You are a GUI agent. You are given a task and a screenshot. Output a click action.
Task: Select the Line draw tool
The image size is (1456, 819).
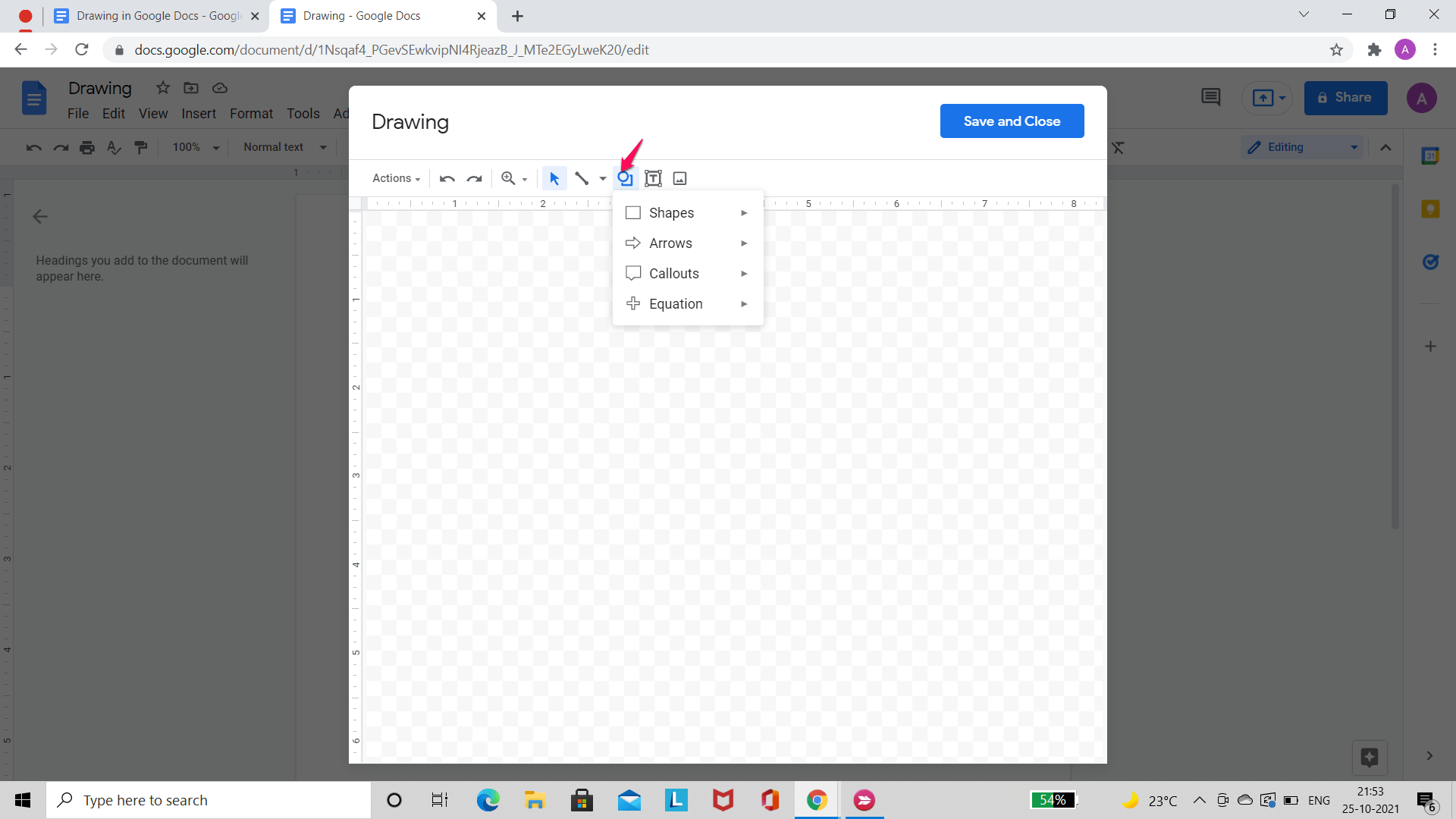coord(582,178)
